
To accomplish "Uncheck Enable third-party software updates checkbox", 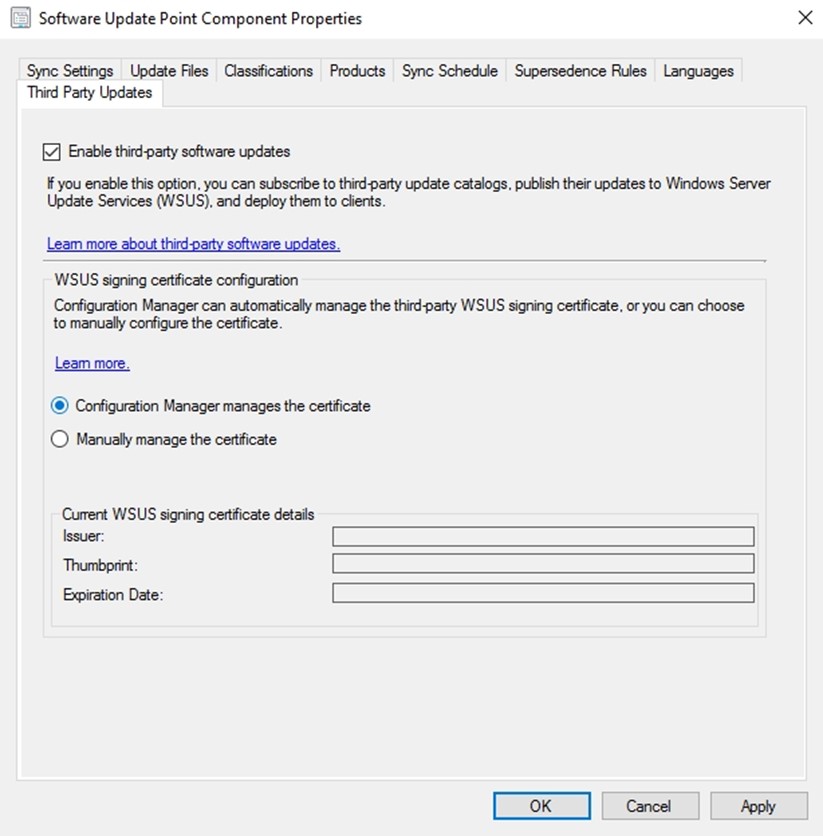I will pos(52,152).
